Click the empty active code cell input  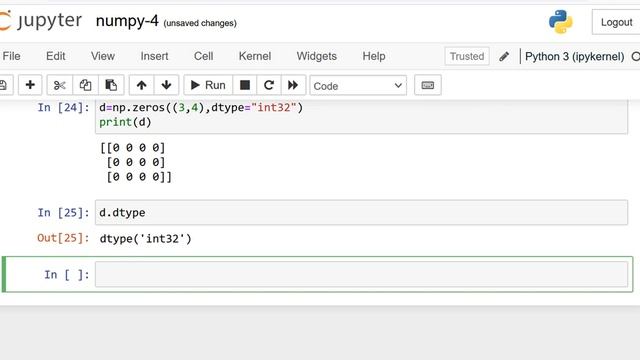click(x=361, y=274)
